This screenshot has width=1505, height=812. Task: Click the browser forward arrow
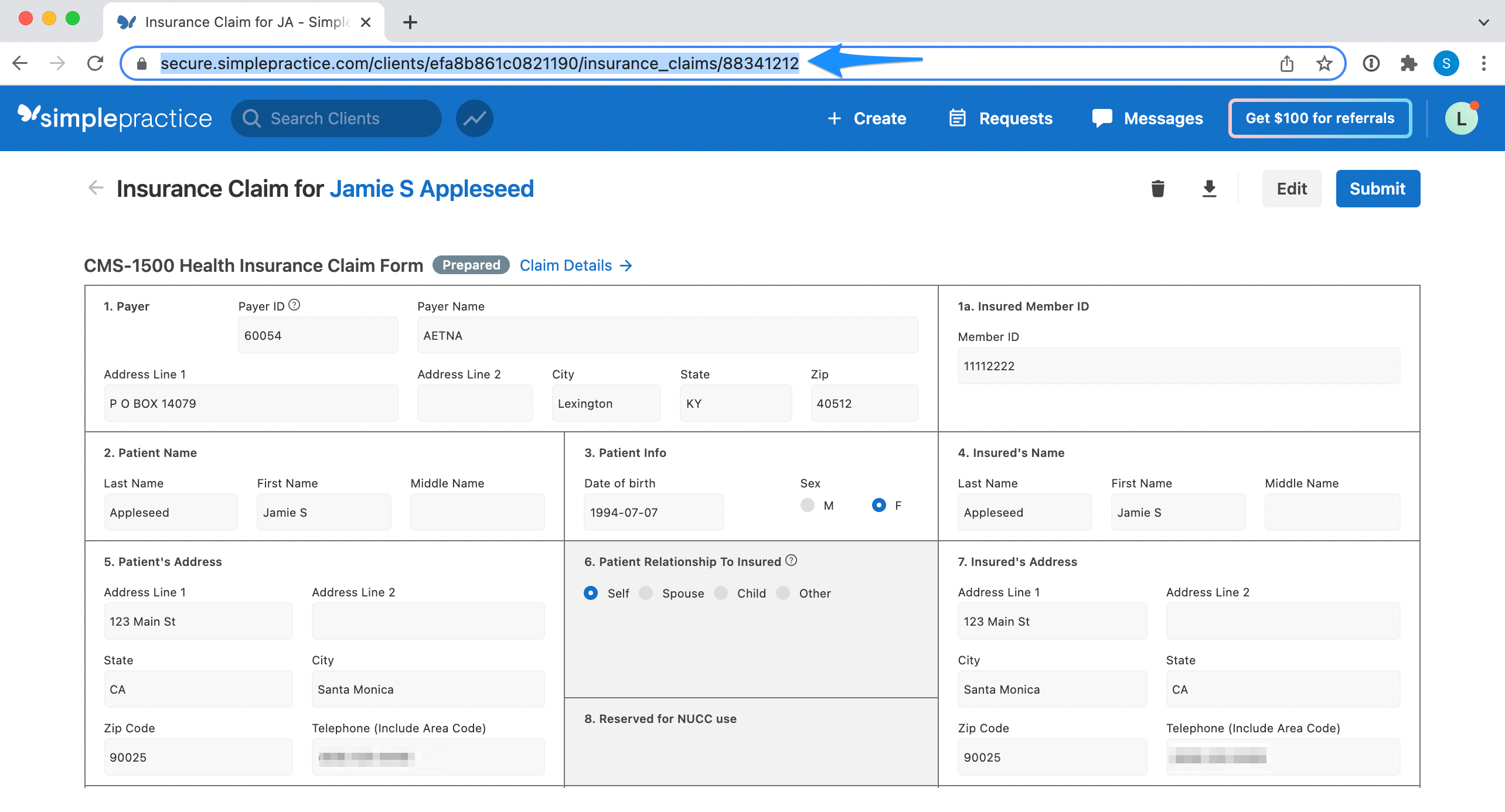point(57,63)
